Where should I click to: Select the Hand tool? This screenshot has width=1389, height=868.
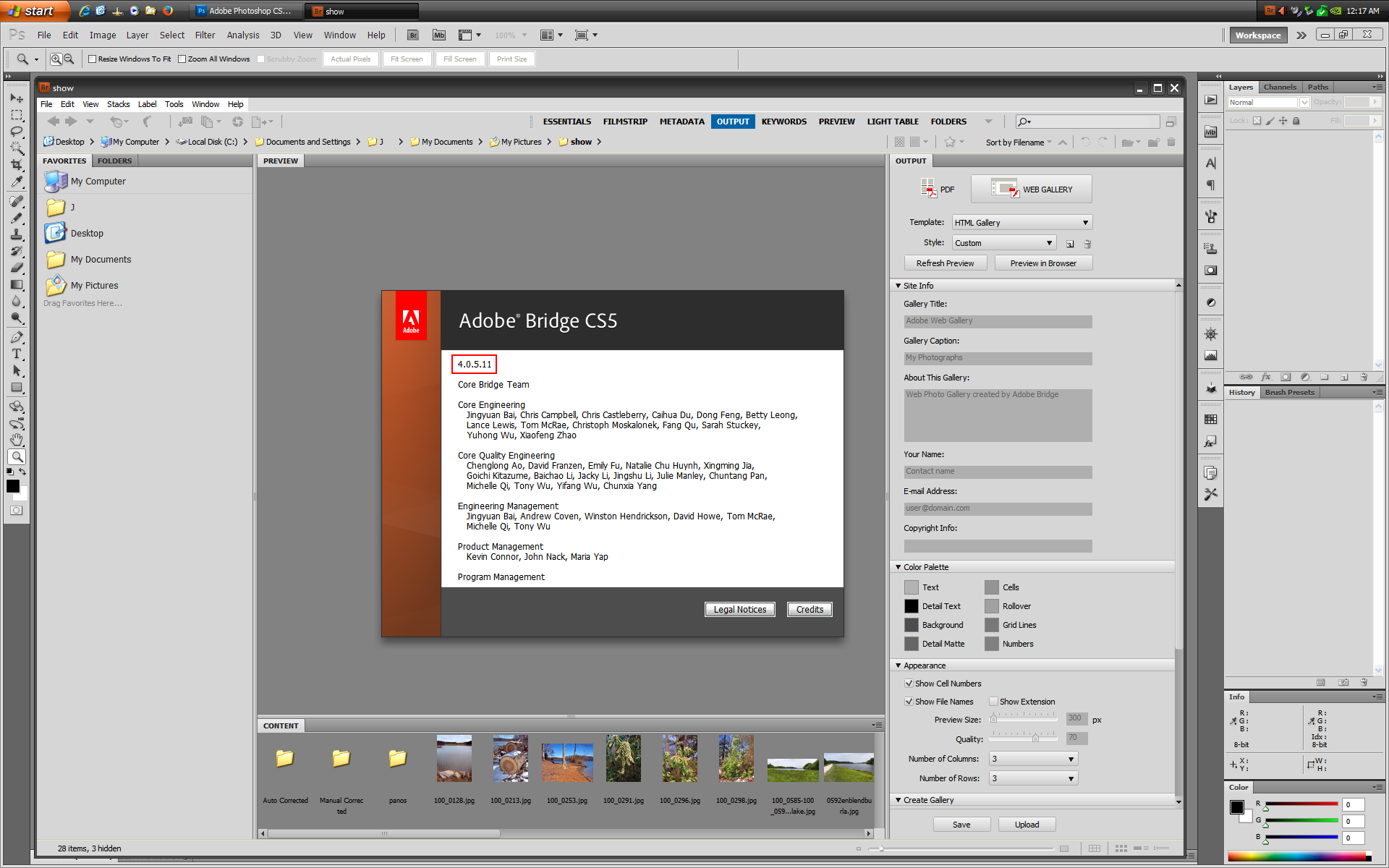[16, 440]
